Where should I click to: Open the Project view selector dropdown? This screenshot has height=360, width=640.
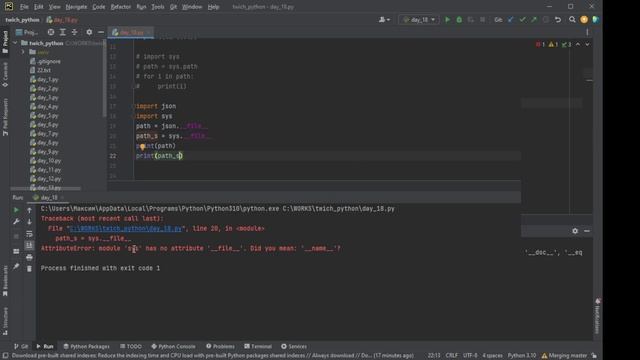point(27,32)
